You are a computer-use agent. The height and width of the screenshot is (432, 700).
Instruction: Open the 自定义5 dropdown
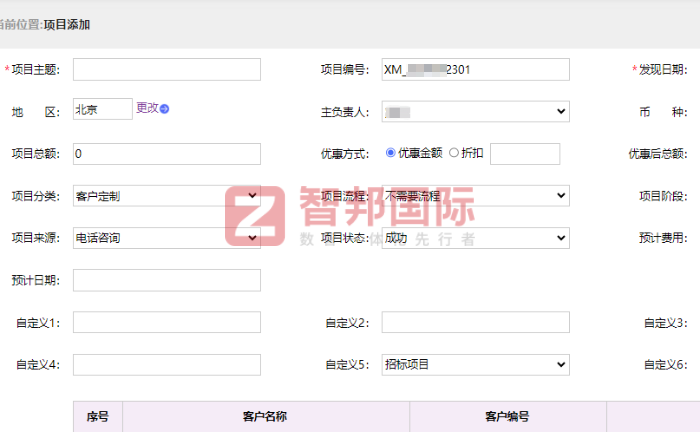(475, 364)
